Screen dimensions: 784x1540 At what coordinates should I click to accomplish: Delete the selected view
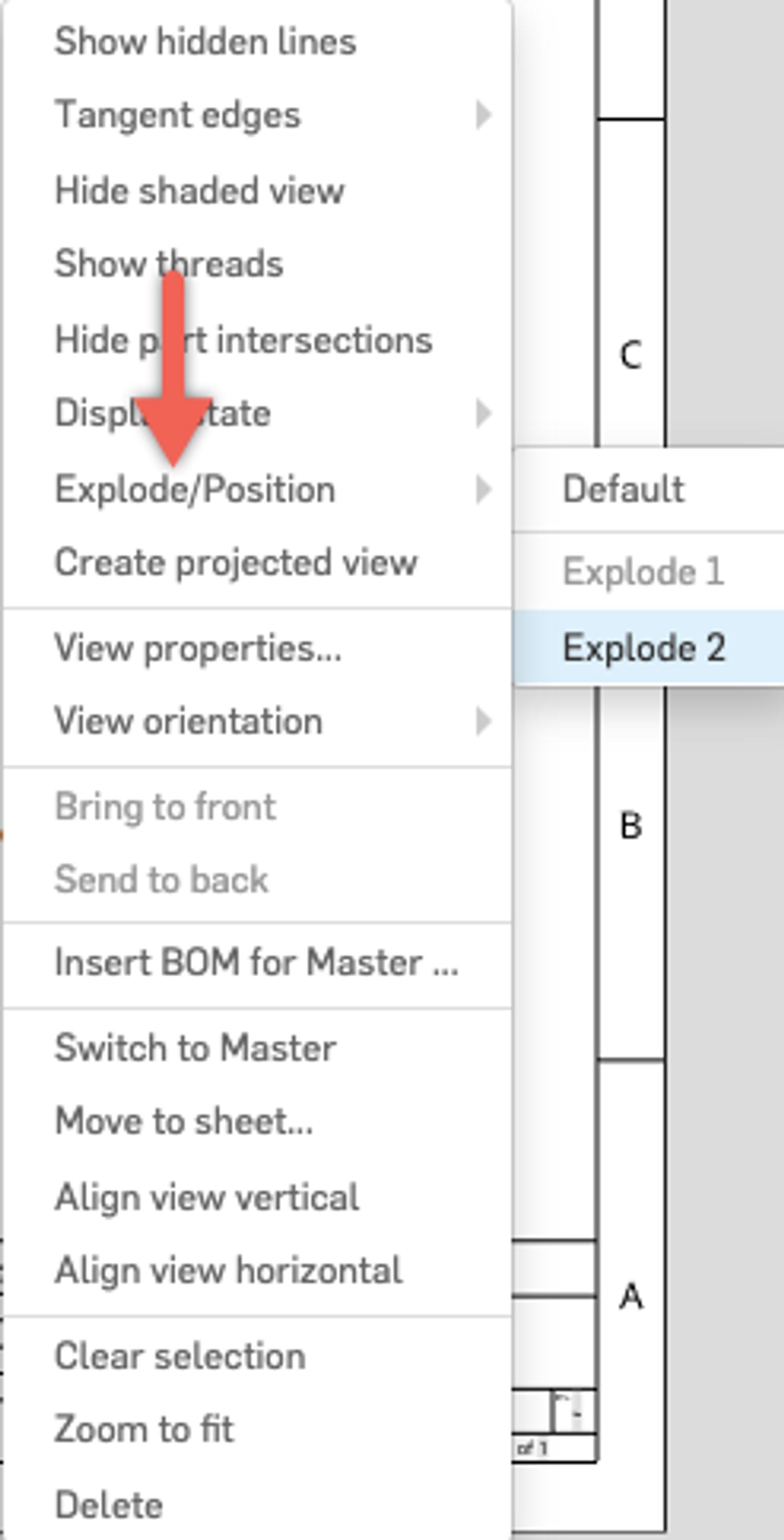(x=109, y=1505)
